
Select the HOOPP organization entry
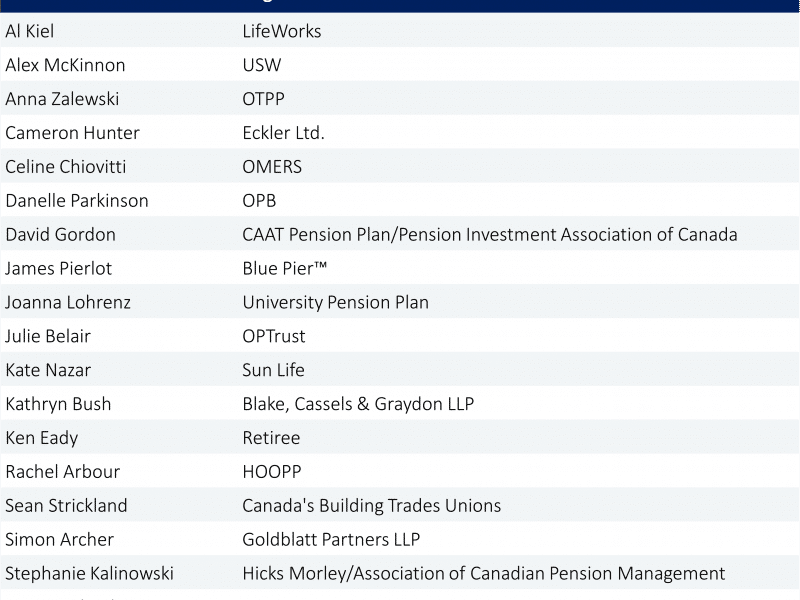tap(271, 471)
